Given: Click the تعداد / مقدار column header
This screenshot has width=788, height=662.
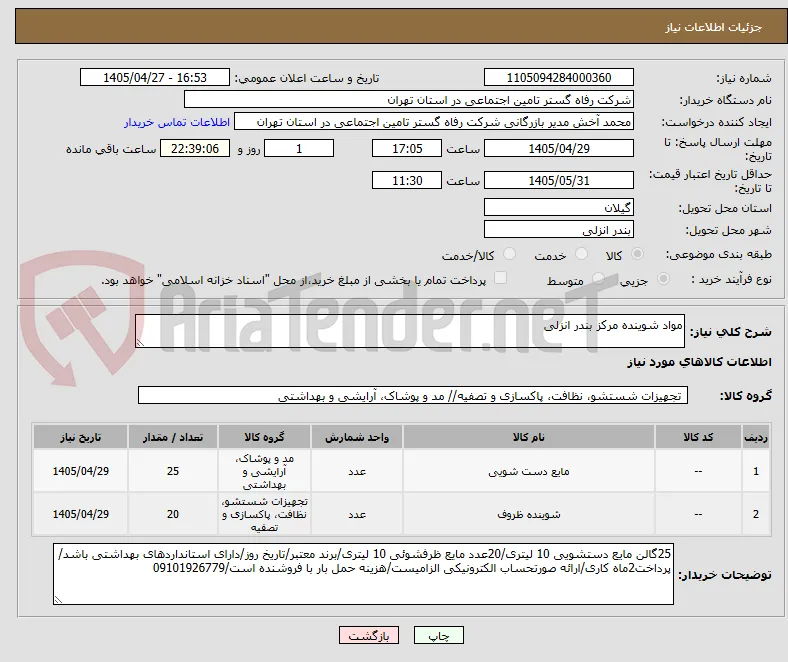Looking at the screenshot, I should (x=173, y=437).
